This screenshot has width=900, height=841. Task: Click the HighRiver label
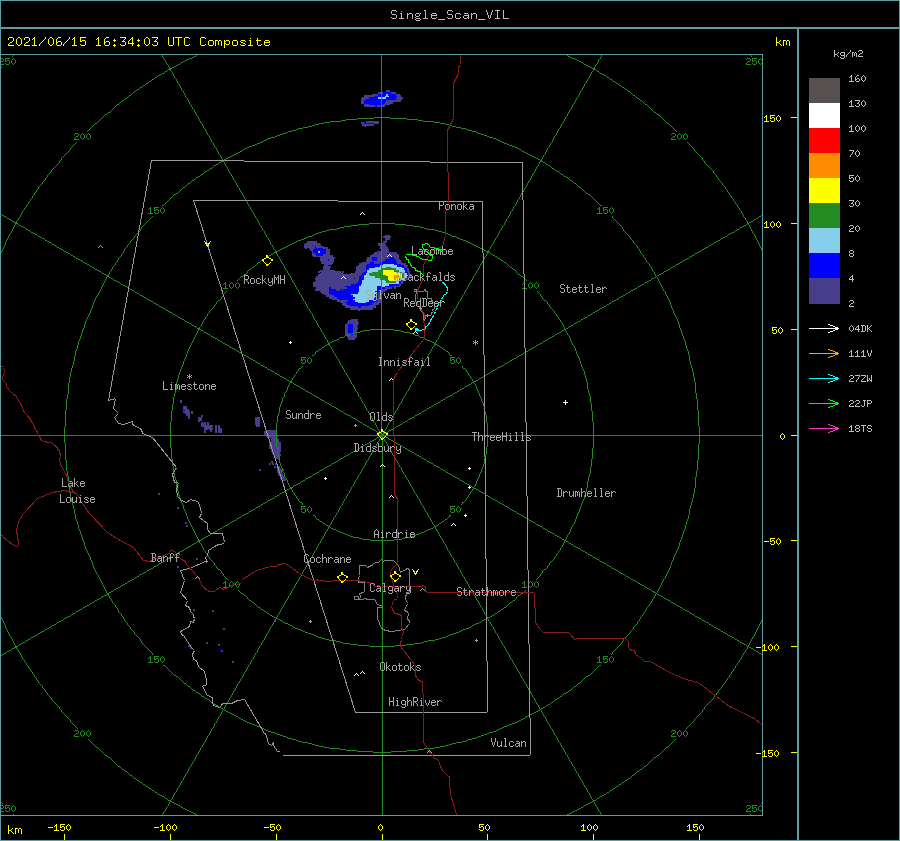tap(415, 702)
